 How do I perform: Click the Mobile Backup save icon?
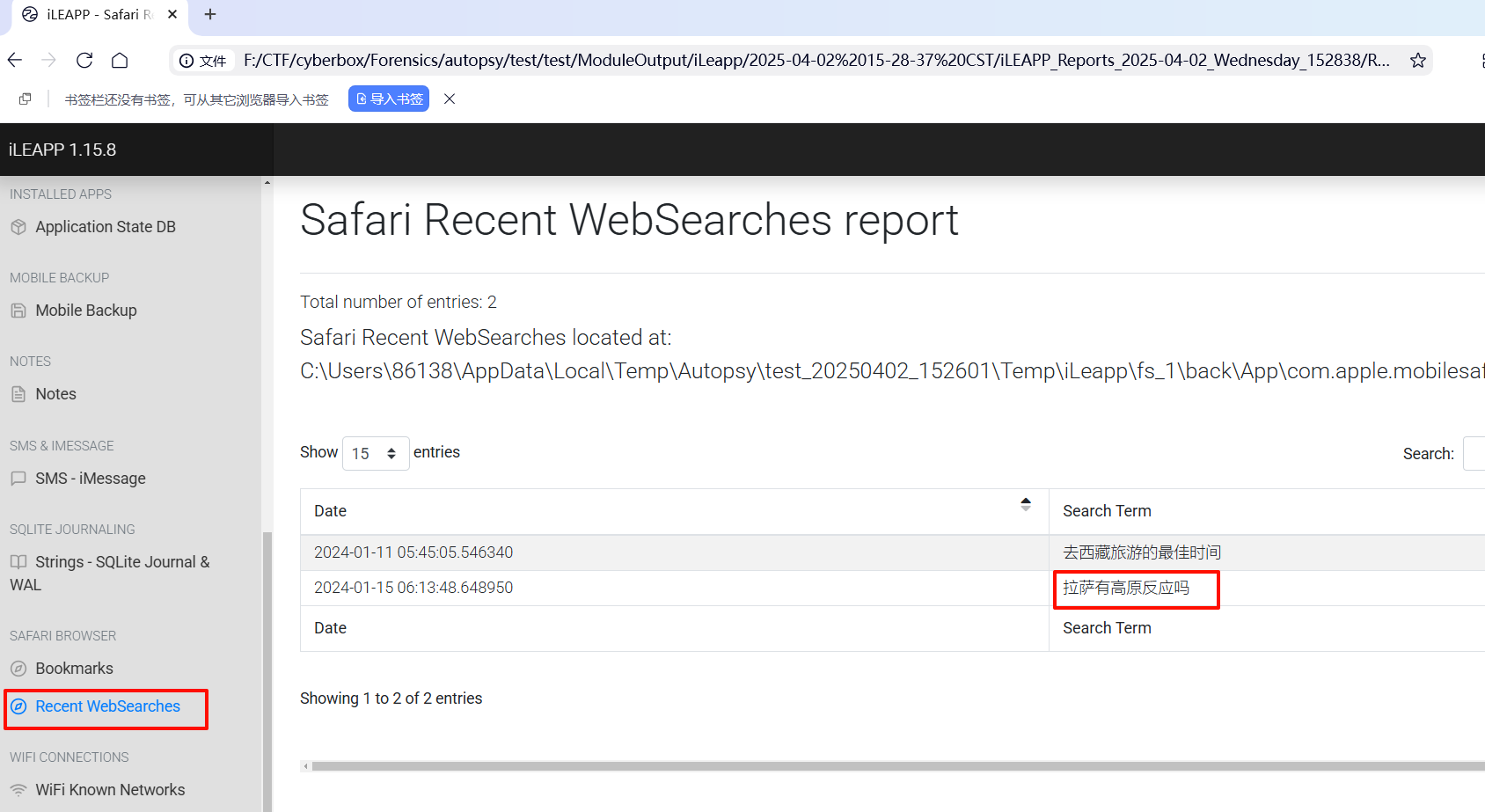coord(18,311)
